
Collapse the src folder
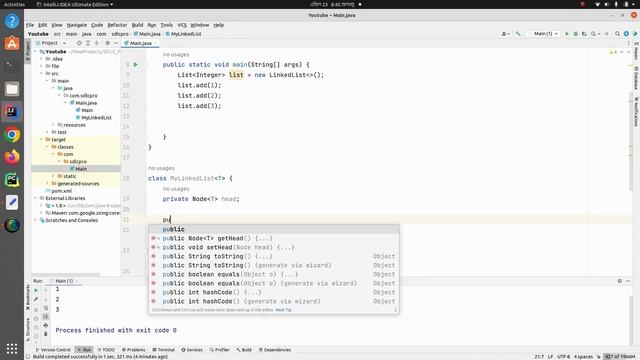pos(41,73)
